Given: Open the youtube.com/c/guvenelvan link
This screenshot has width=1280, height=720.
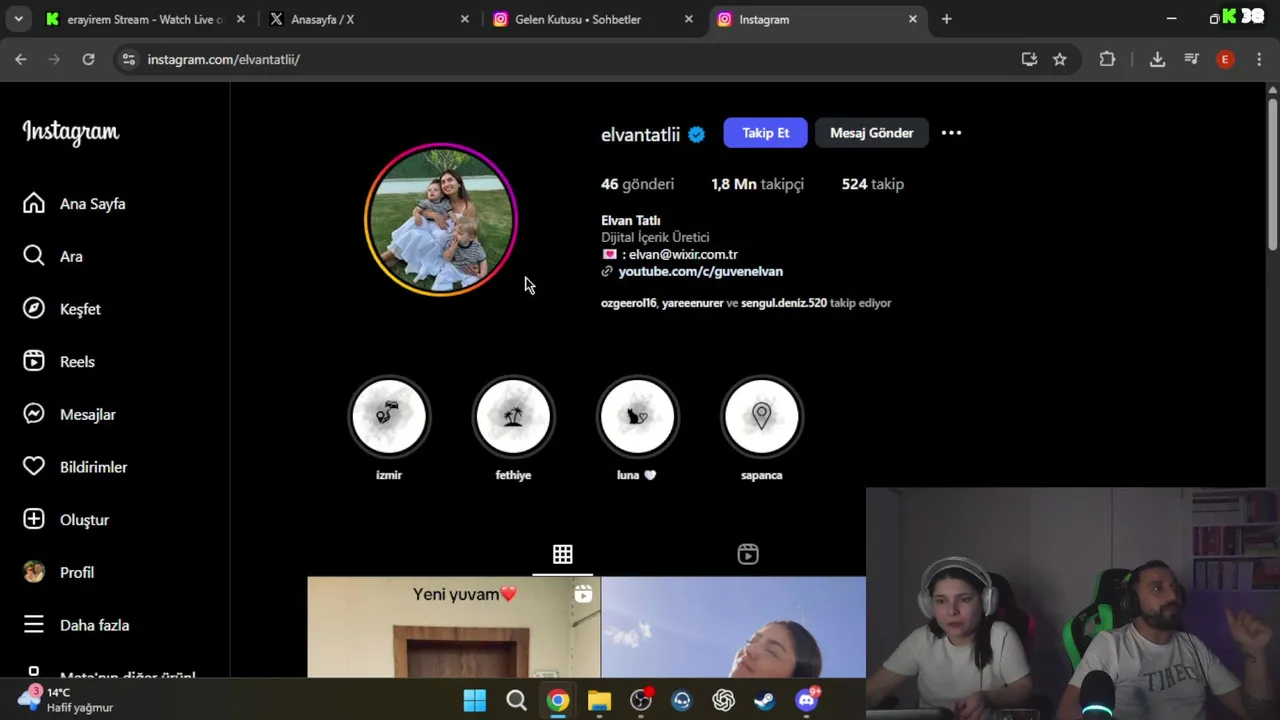Looking at the screenshot, I should pos(700,271).
